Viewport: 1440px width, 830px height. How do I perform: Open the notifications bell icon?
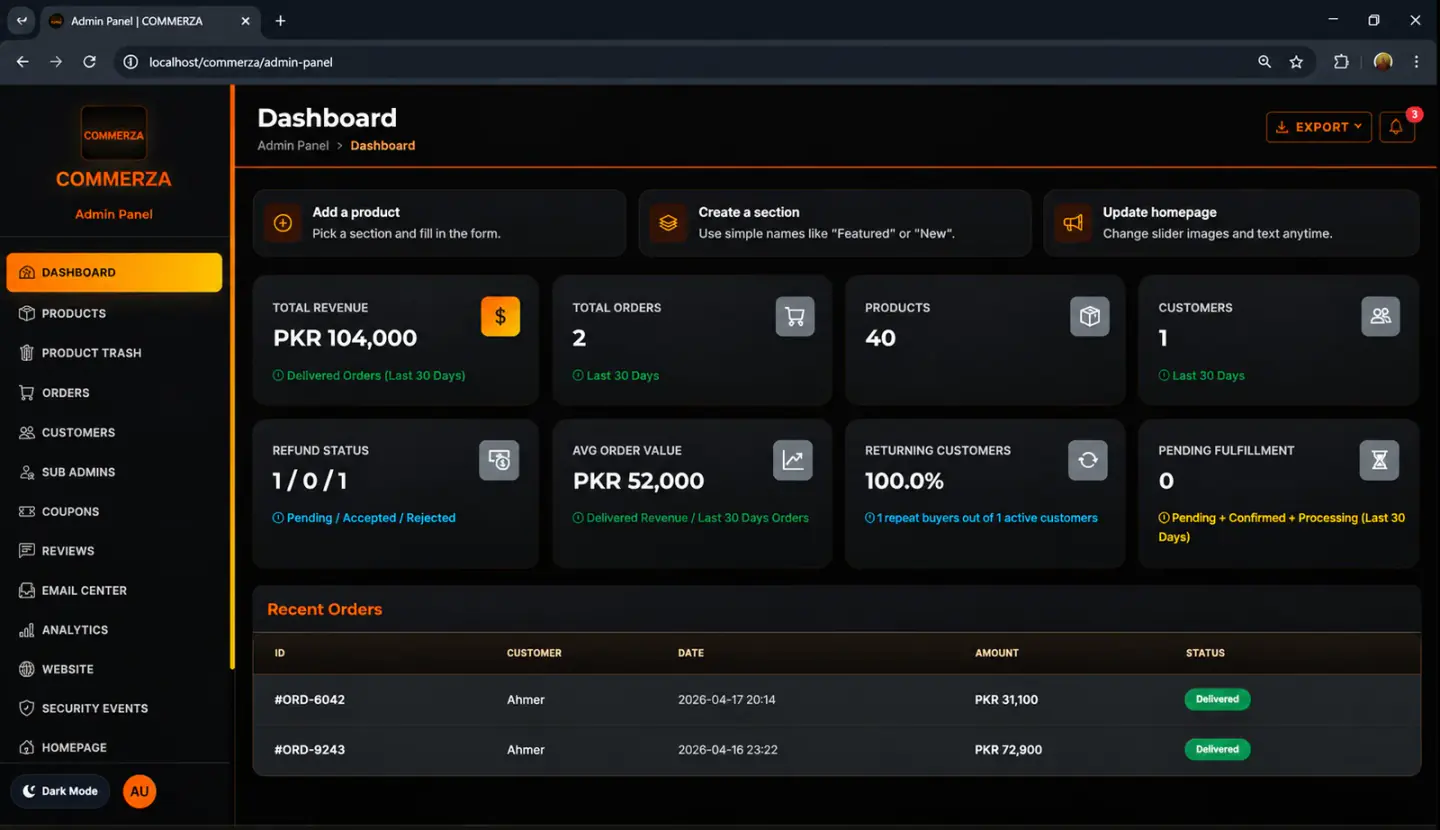1396,127
